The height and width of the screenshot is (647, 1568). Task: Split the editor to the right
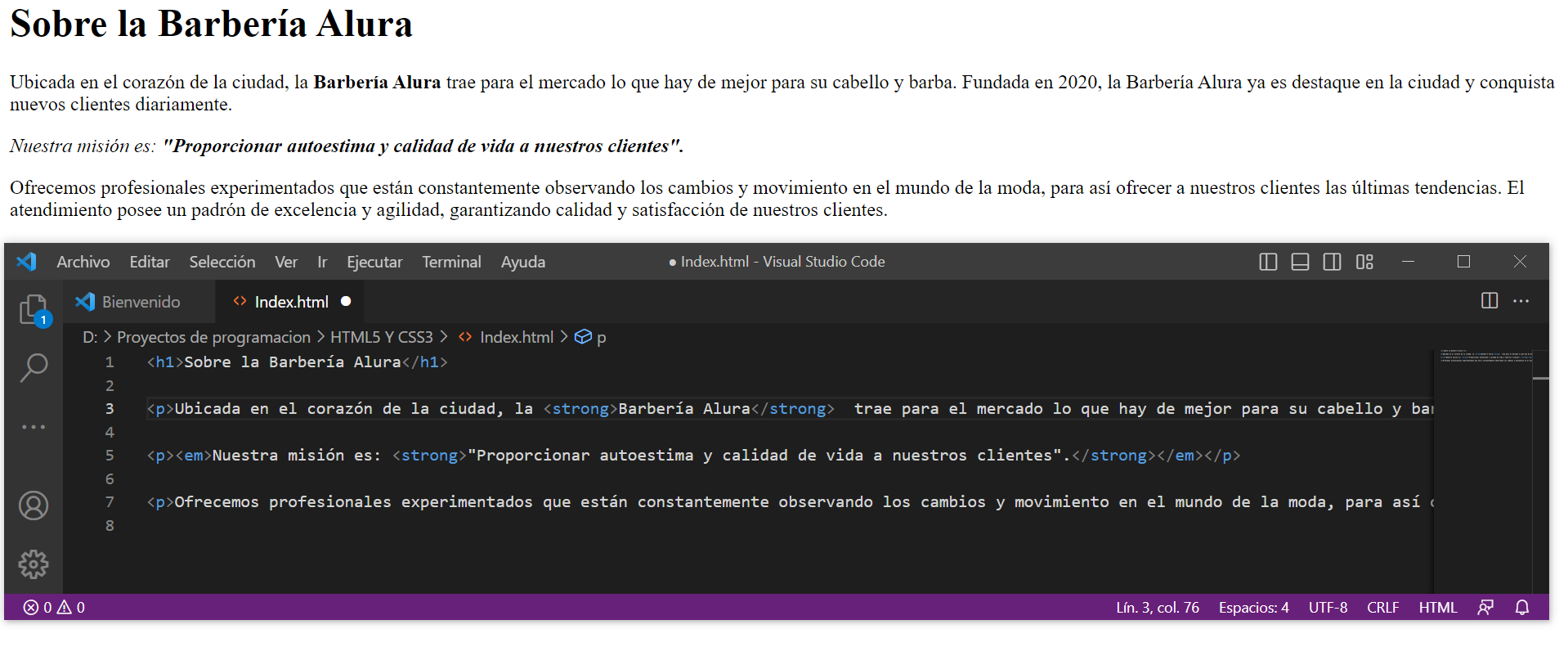tap(1490, 301)
